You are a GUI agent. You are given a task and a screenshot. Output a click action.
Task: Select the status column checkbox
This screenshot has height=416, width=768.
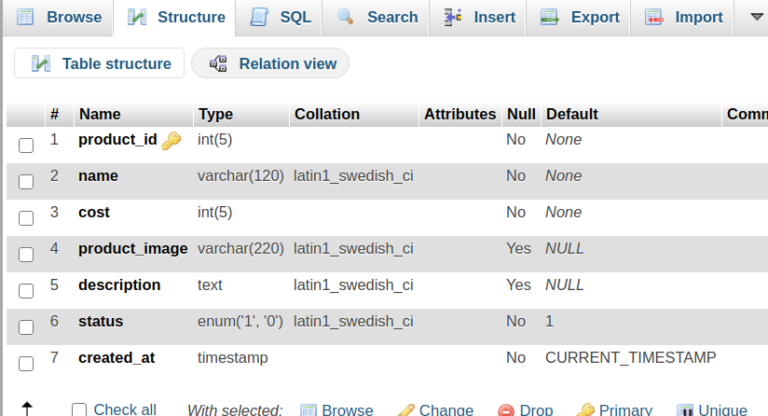(26, 327)
